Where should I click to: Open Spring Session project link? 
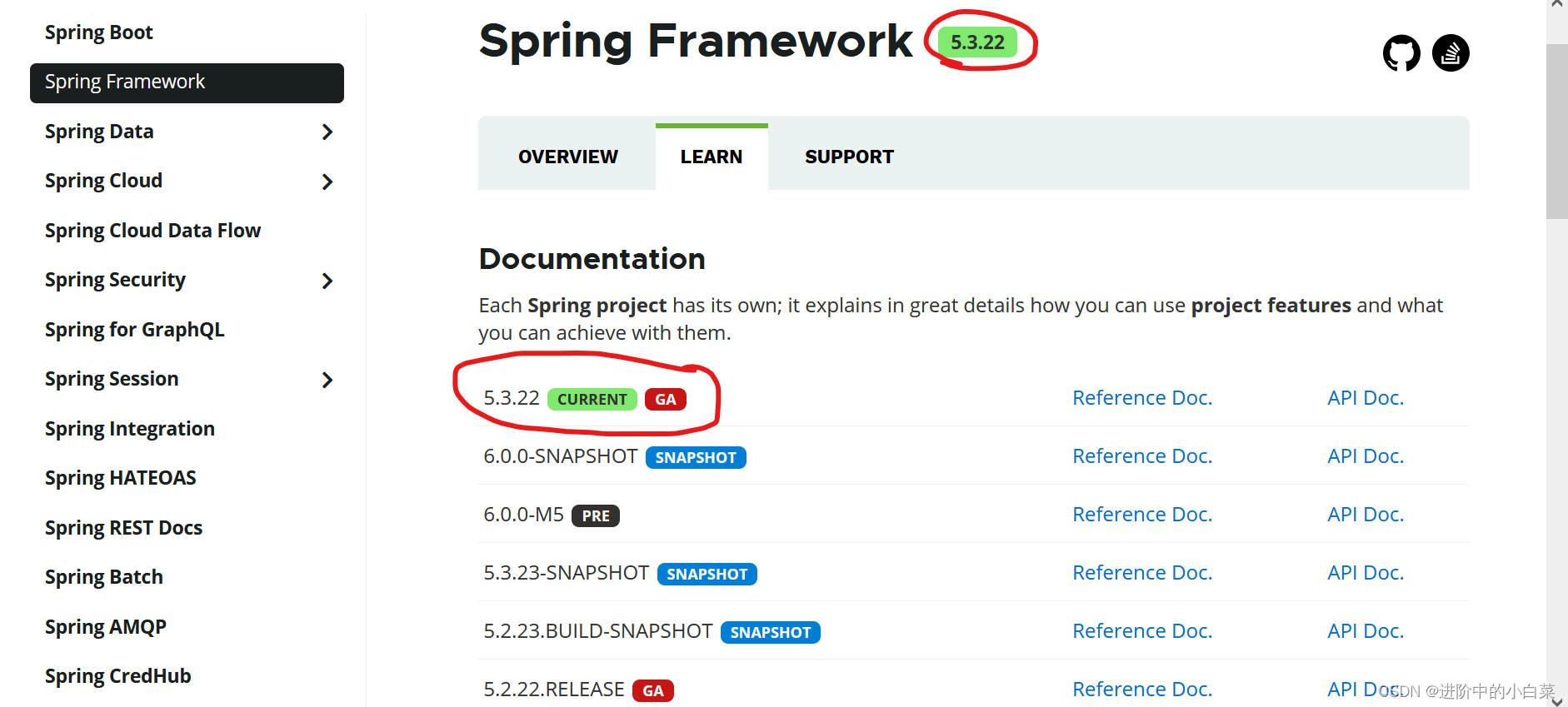point(112,379)
